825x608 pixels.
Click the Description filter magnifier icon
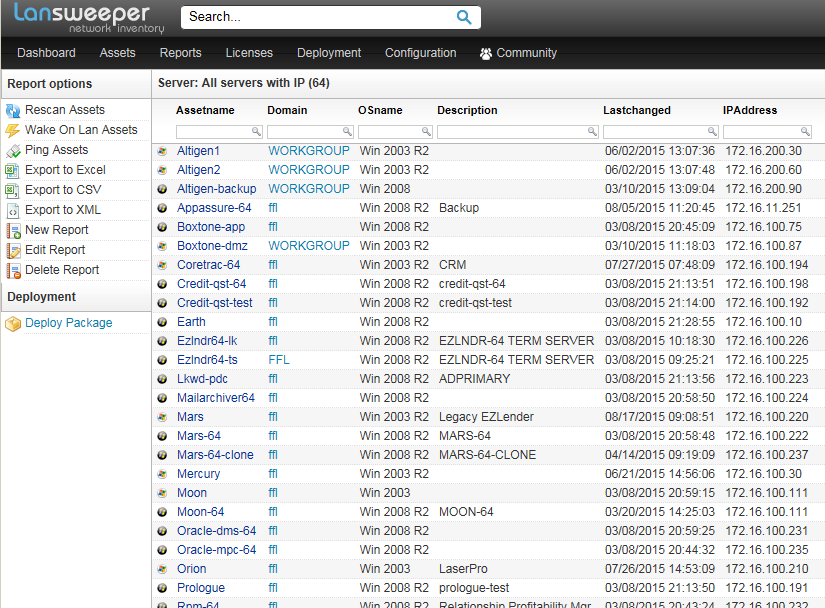pyautogui.click(x=592, y=131)
